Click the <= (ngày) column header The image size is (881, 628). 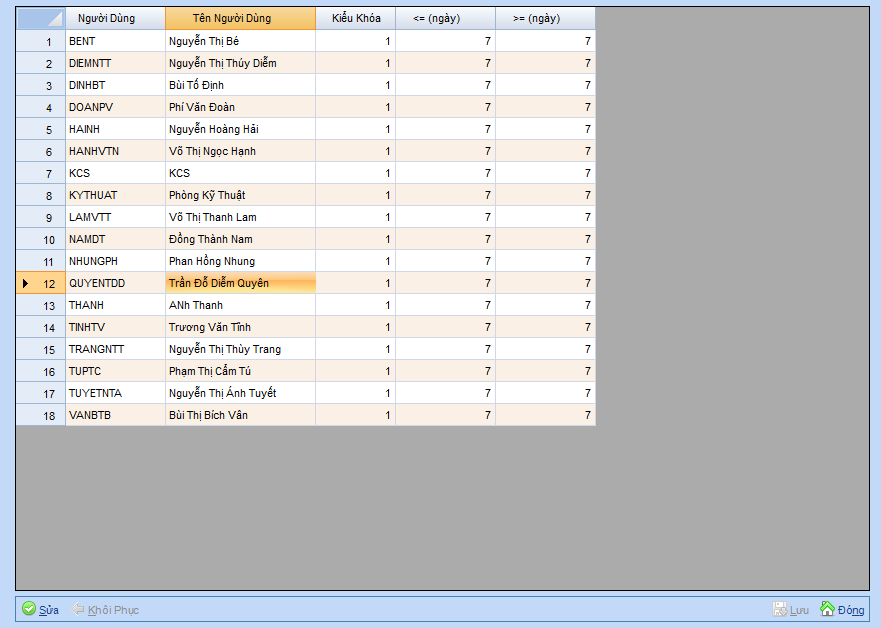(445, 18)
